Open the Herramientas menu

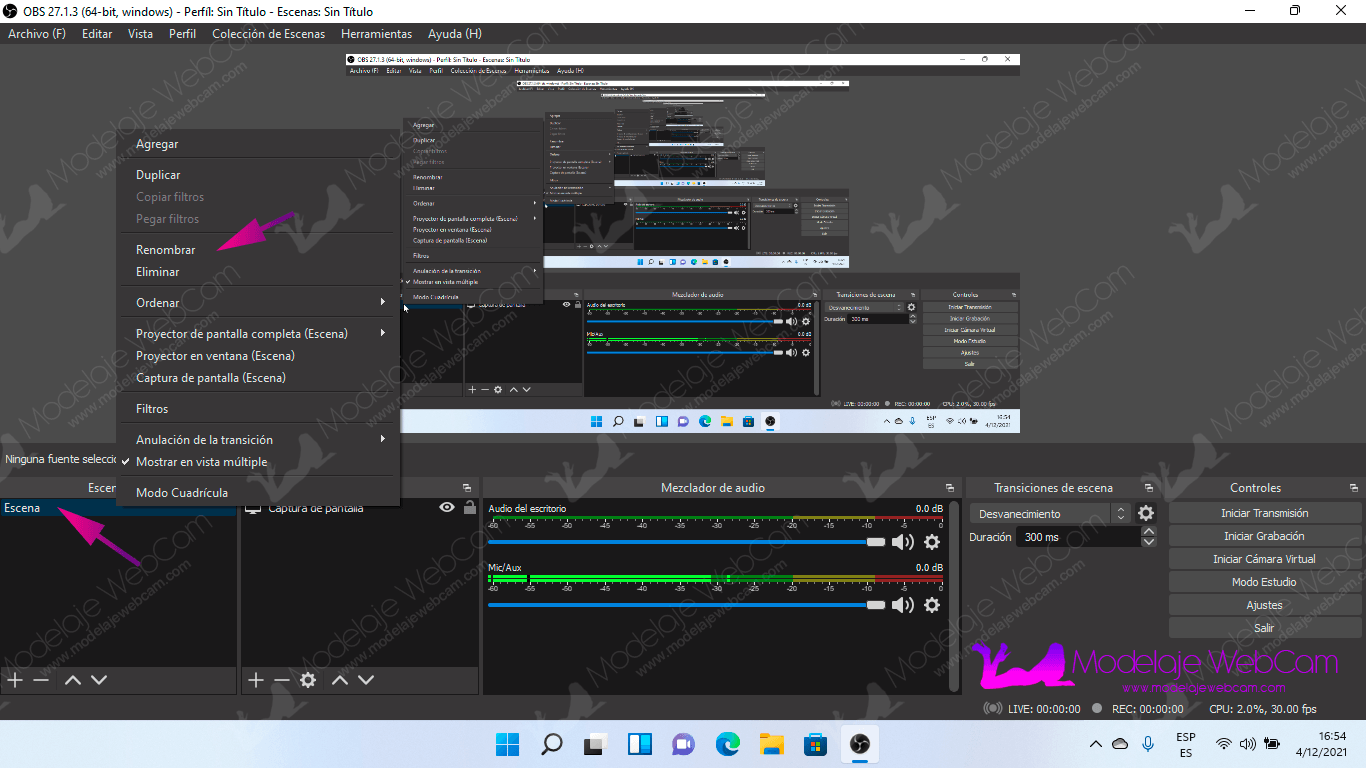pyautogui.click(x=376, y=34)
